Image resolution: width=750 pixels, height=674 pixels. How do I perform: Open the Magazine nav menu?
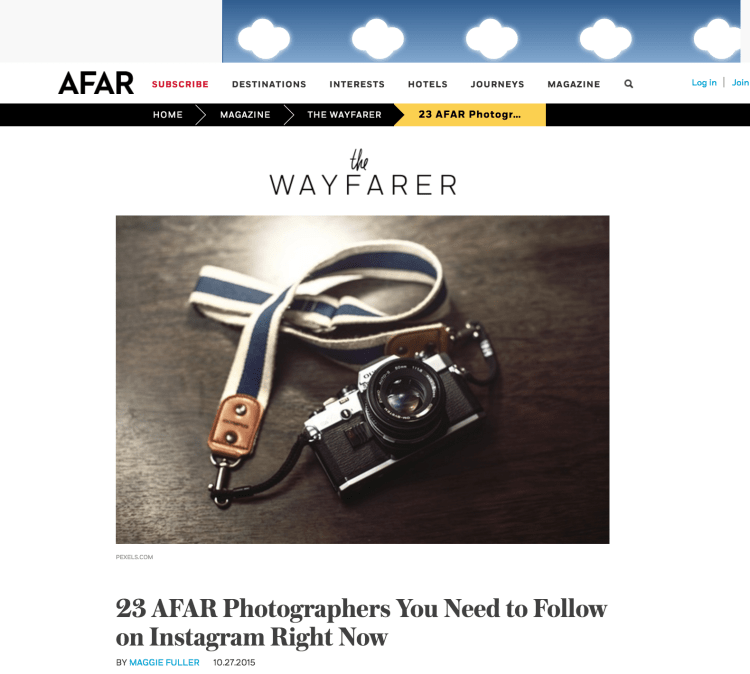[574, 84]
